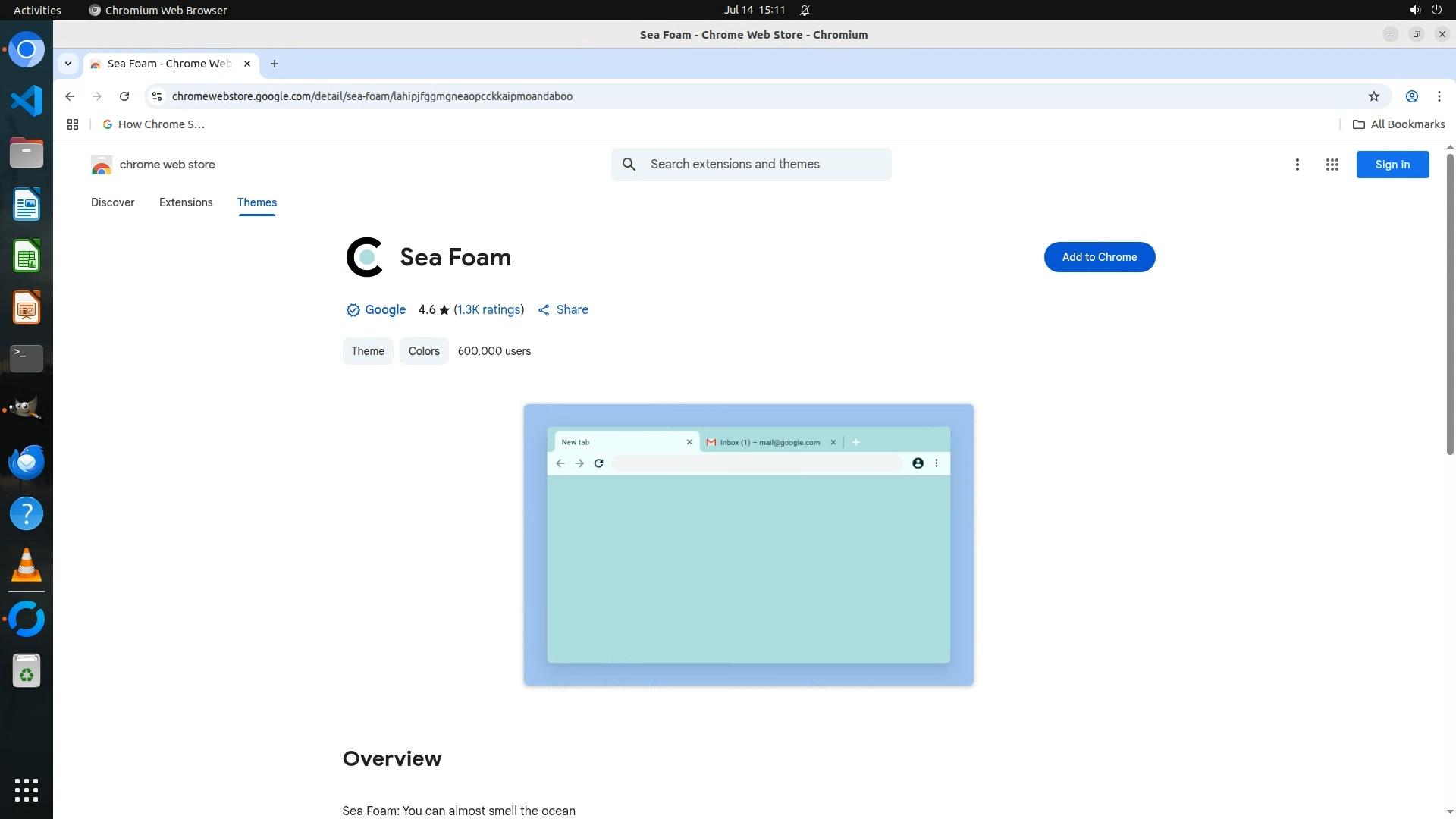The image size is (1456, 819).
Task: Bookmark this page with star icon
Action: pos(1373,96)
